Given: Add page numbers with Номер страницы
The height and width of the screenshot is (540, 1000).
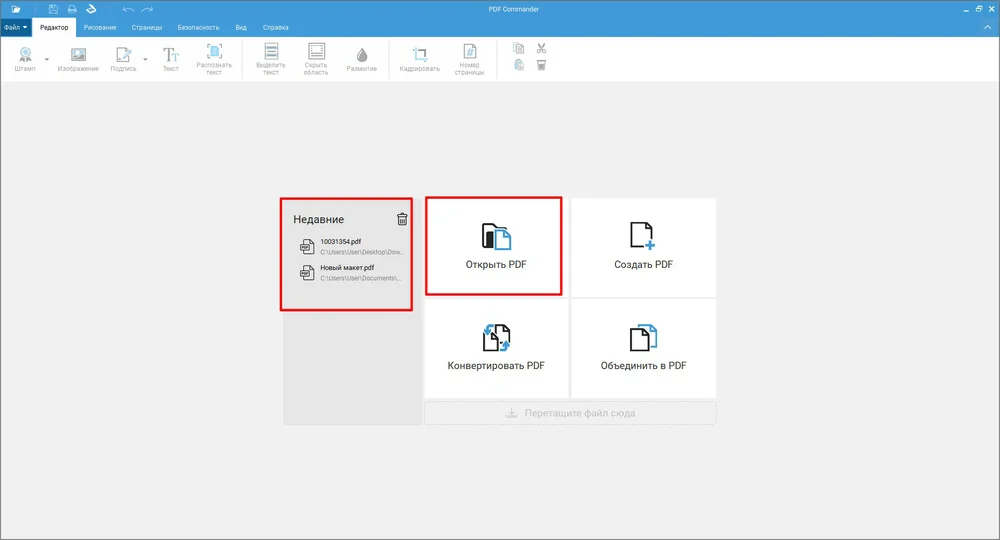Looking at the screenshot, I should (469, 60).
